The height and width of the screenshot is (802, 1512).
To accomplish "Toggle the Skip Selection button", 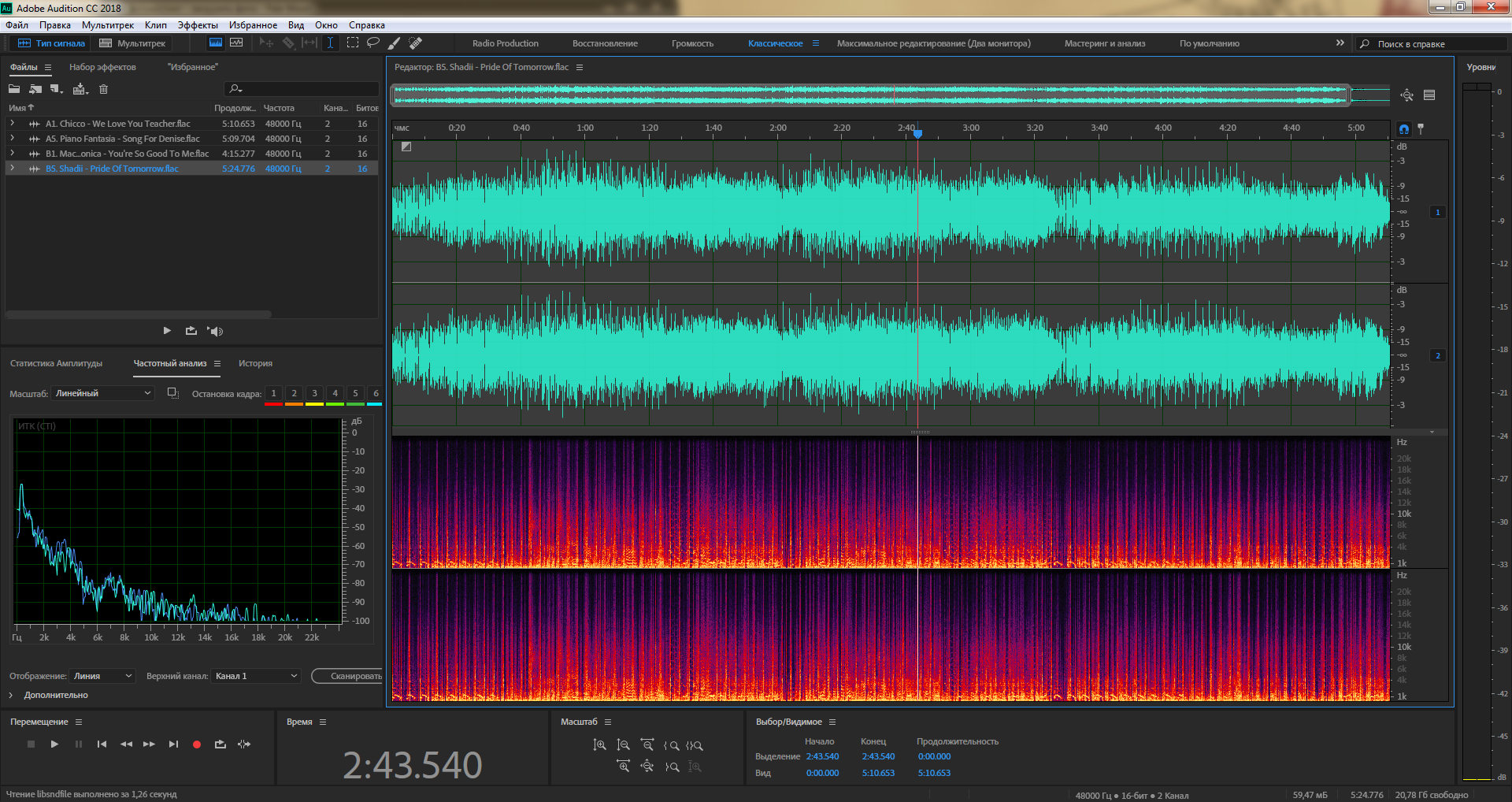I will 244,744.
